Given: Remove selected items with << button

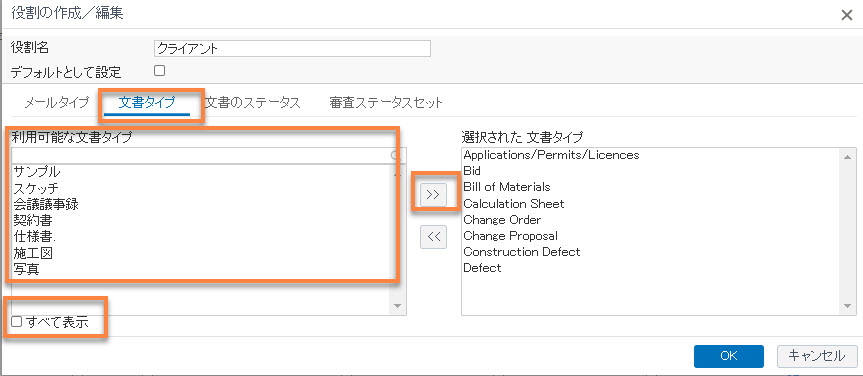Looking at the screenshot, I should 433,237.
